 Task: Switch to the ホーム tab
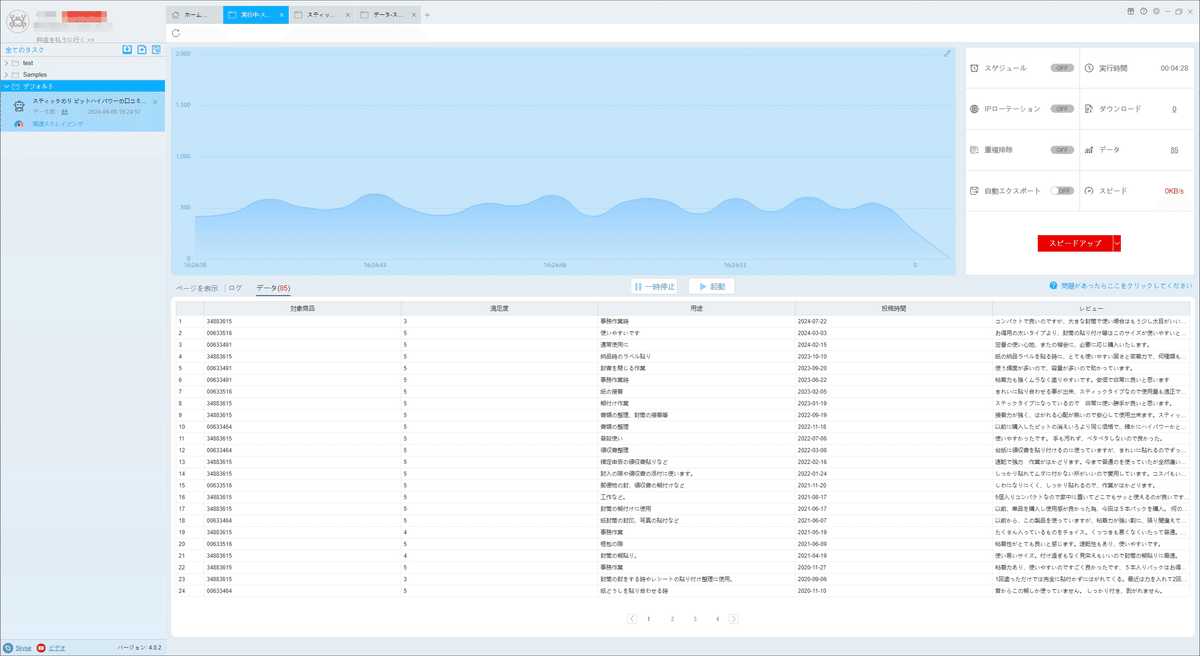(192, 15)
